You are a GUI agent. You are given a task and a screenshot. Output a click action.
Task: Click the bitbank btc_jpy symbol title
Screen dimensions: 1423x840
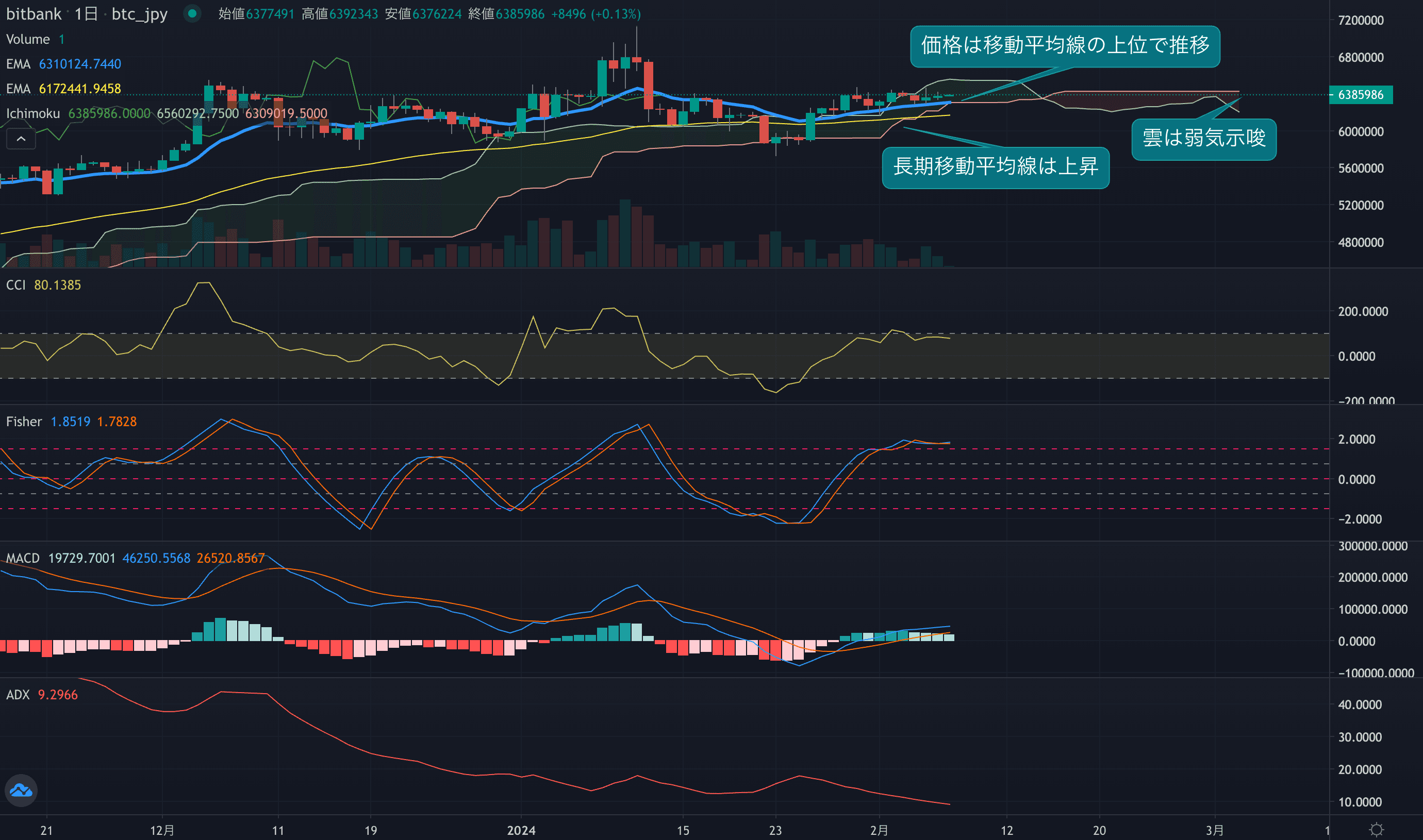(x=87, y=13)
